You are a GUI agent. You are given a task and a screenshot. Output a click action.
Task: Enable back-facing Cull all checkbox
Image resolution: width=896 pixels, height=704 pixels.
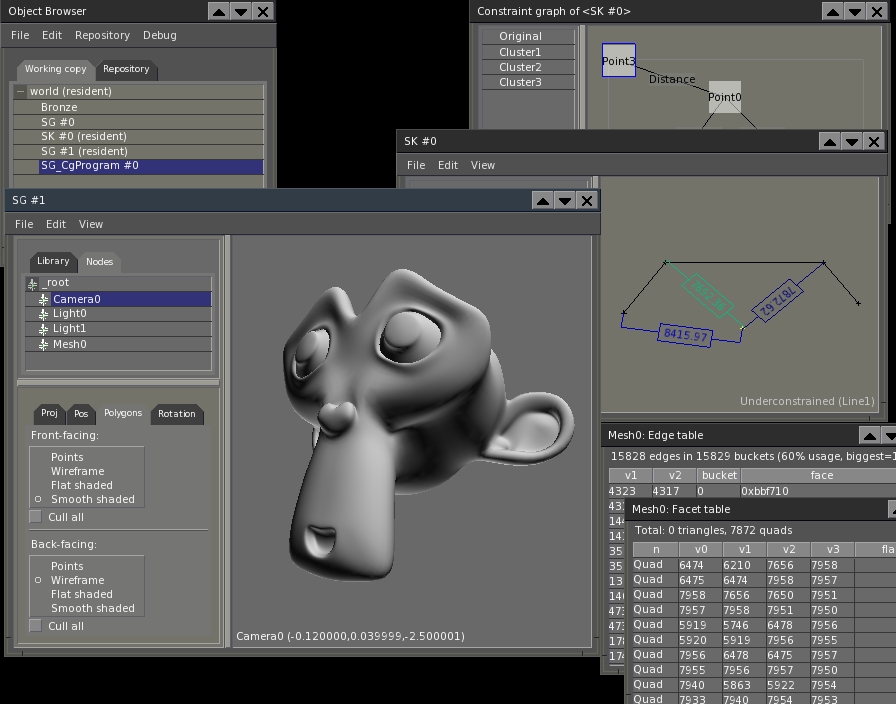(x=35, y=626)
